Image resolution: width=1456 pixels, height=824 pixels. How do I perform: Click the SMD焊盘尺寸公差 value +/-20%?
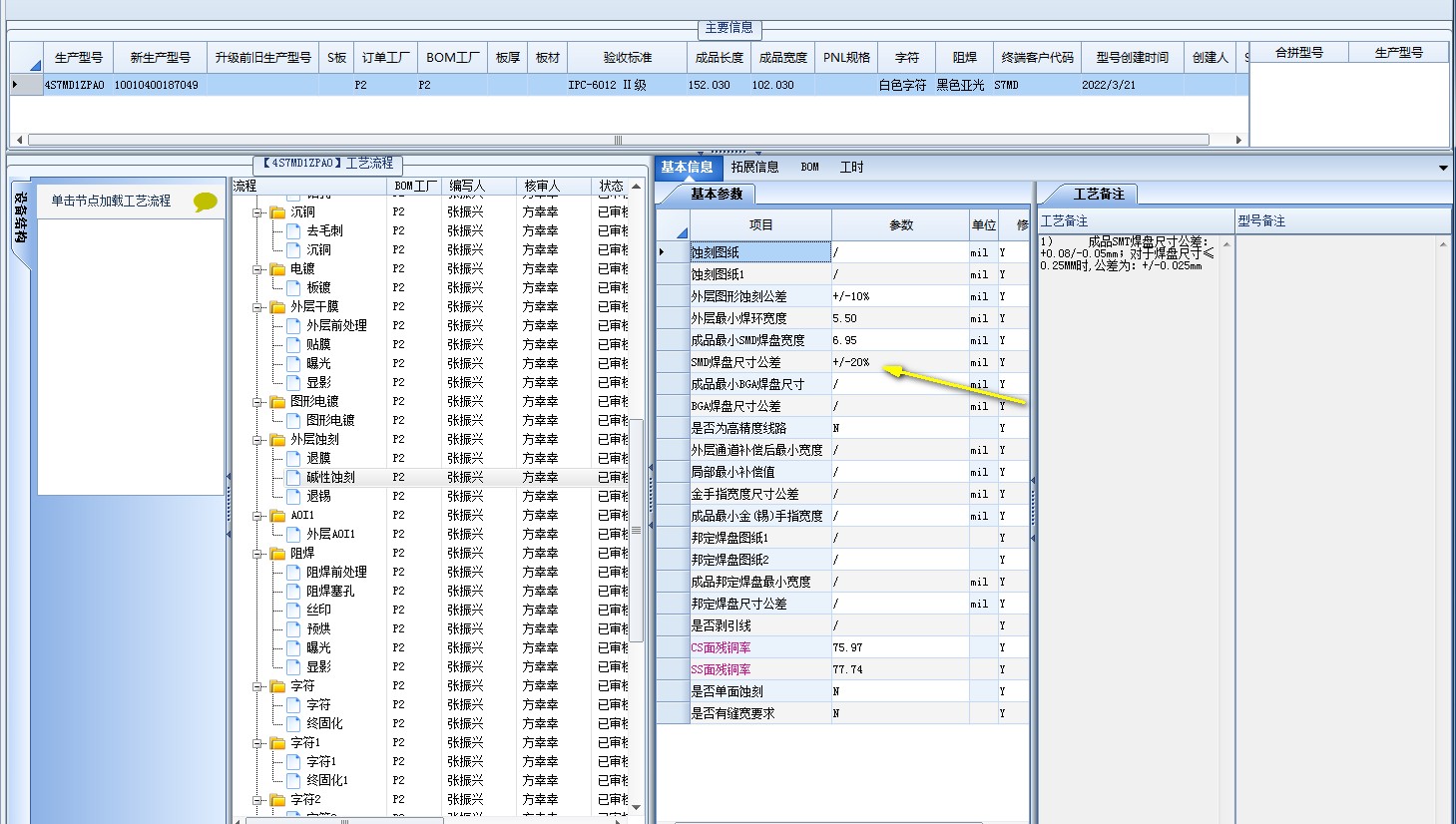(x=899, y=362)
